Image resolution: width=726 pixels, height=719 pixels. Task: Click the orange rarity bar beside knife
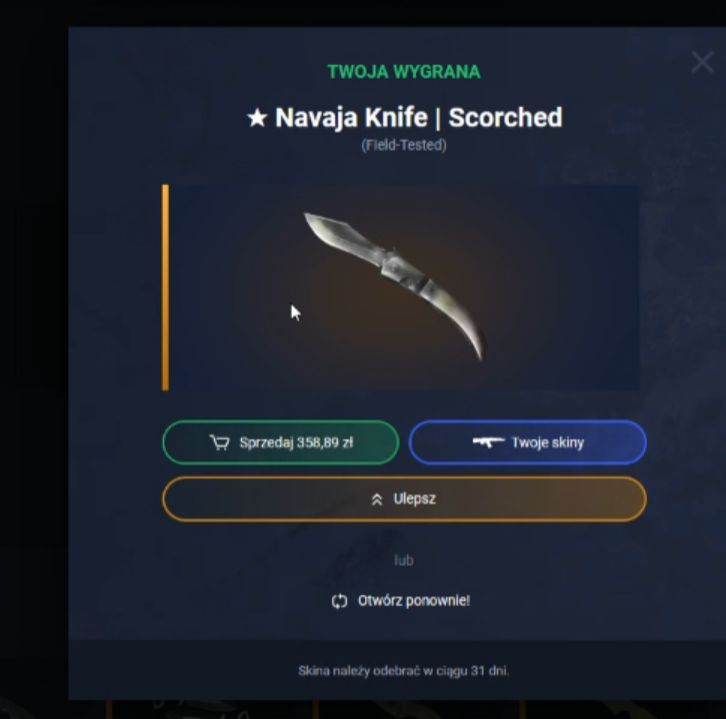point(165,288)
